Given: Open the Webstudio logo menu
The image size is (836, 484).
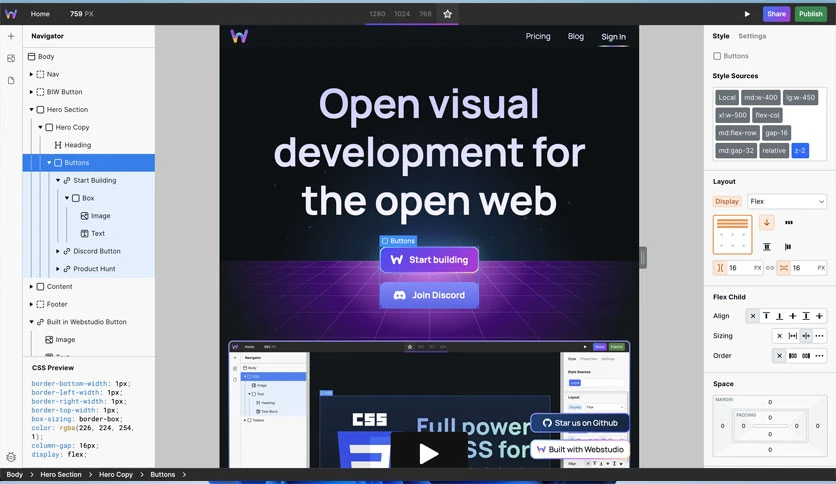Looking at the screenshot, I should point(11,14).
